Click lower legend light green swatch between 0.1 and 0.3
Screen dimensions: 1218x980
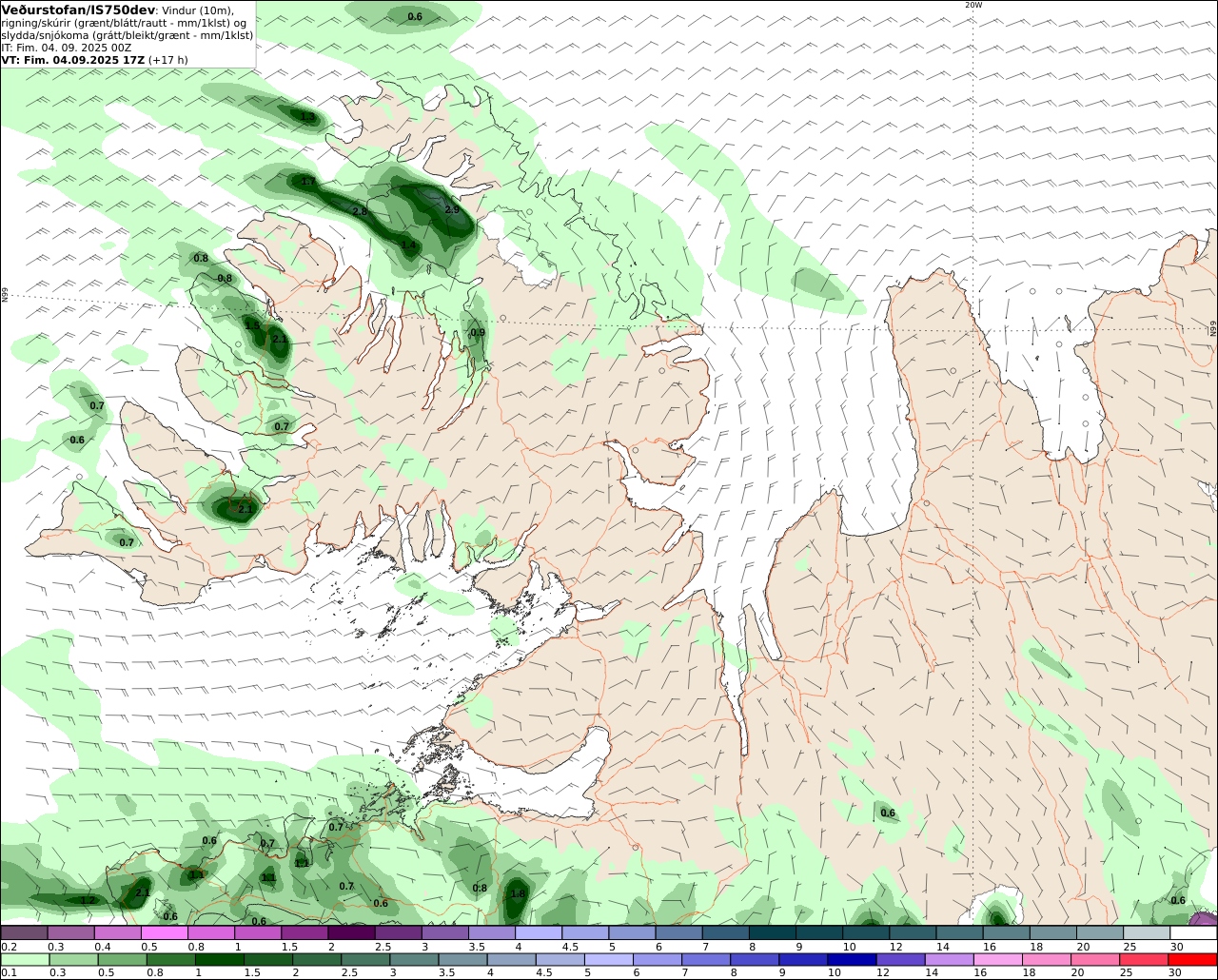click(x=24, y=959)
